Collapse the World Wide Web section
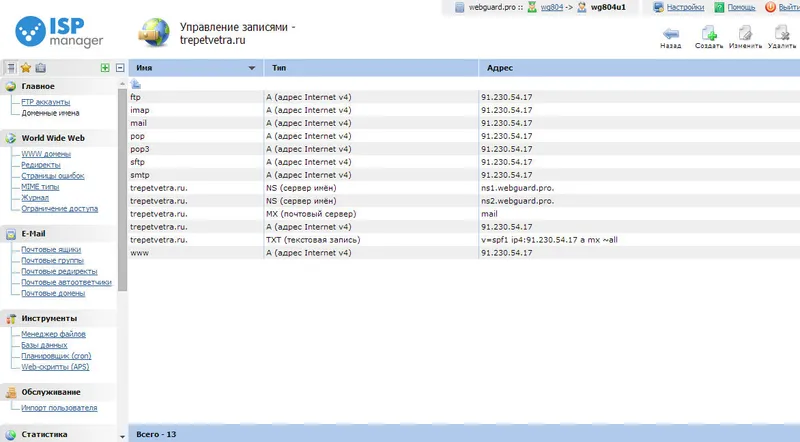 pos(53,138)
